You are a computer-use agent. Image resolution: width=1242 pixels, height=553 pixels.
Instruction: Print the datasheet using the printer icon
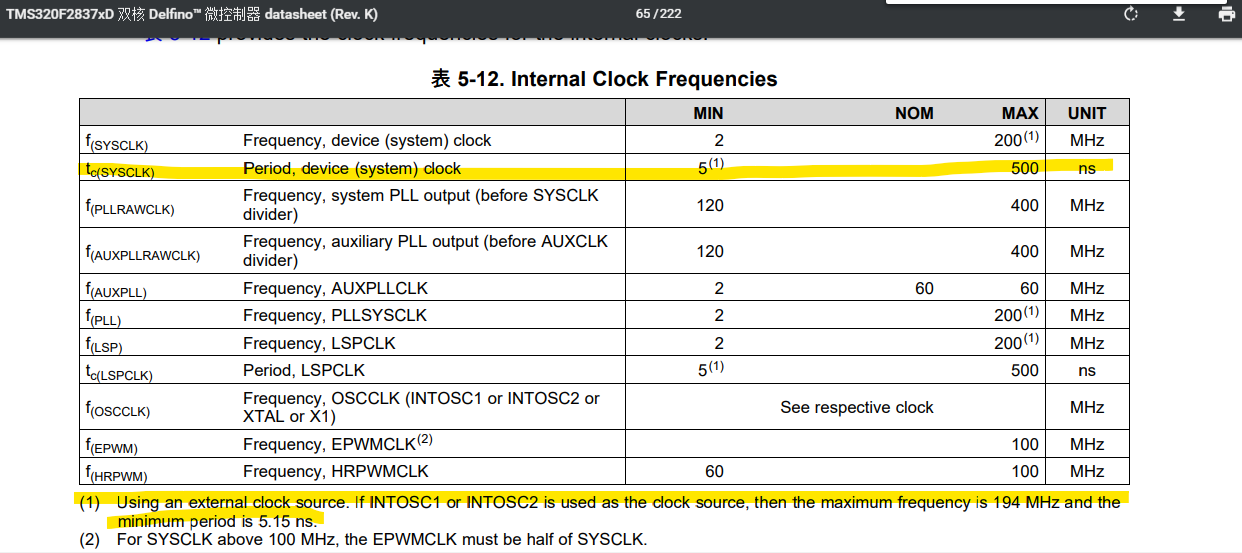click(x=1227, y=14)
